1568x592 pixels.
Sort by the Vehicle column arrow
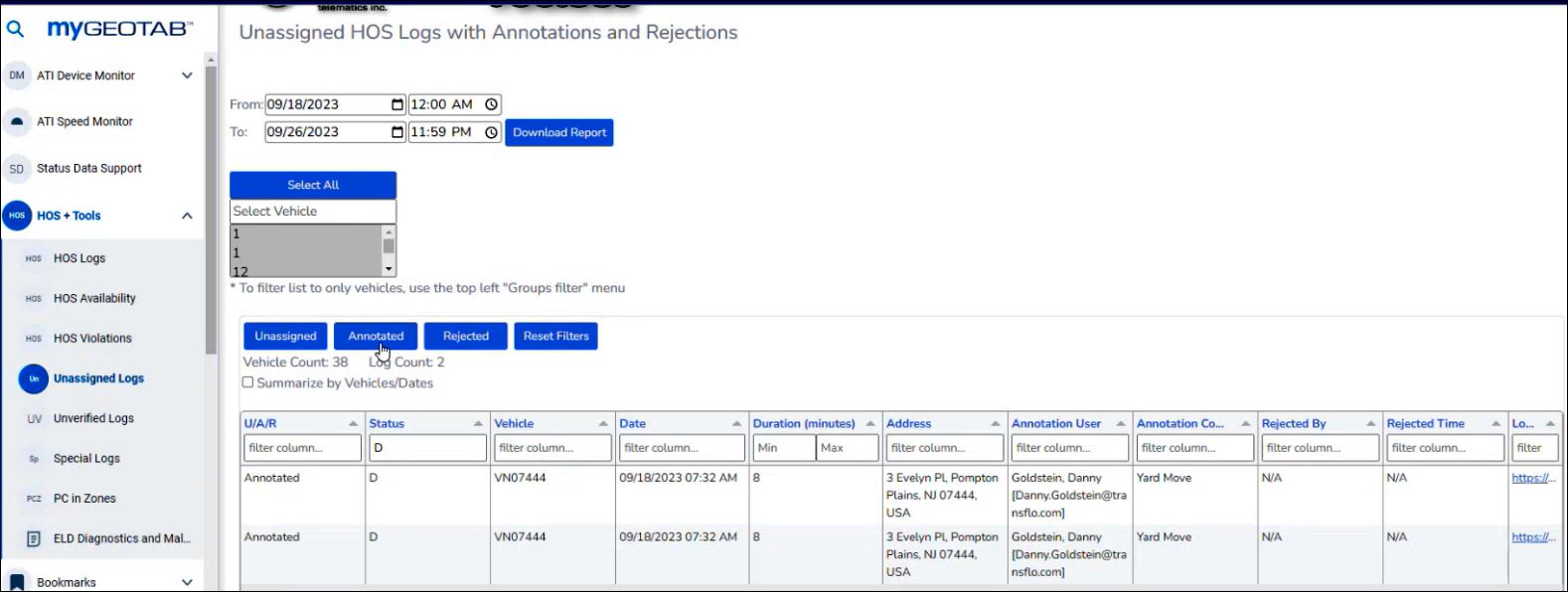tap(603, 424)
